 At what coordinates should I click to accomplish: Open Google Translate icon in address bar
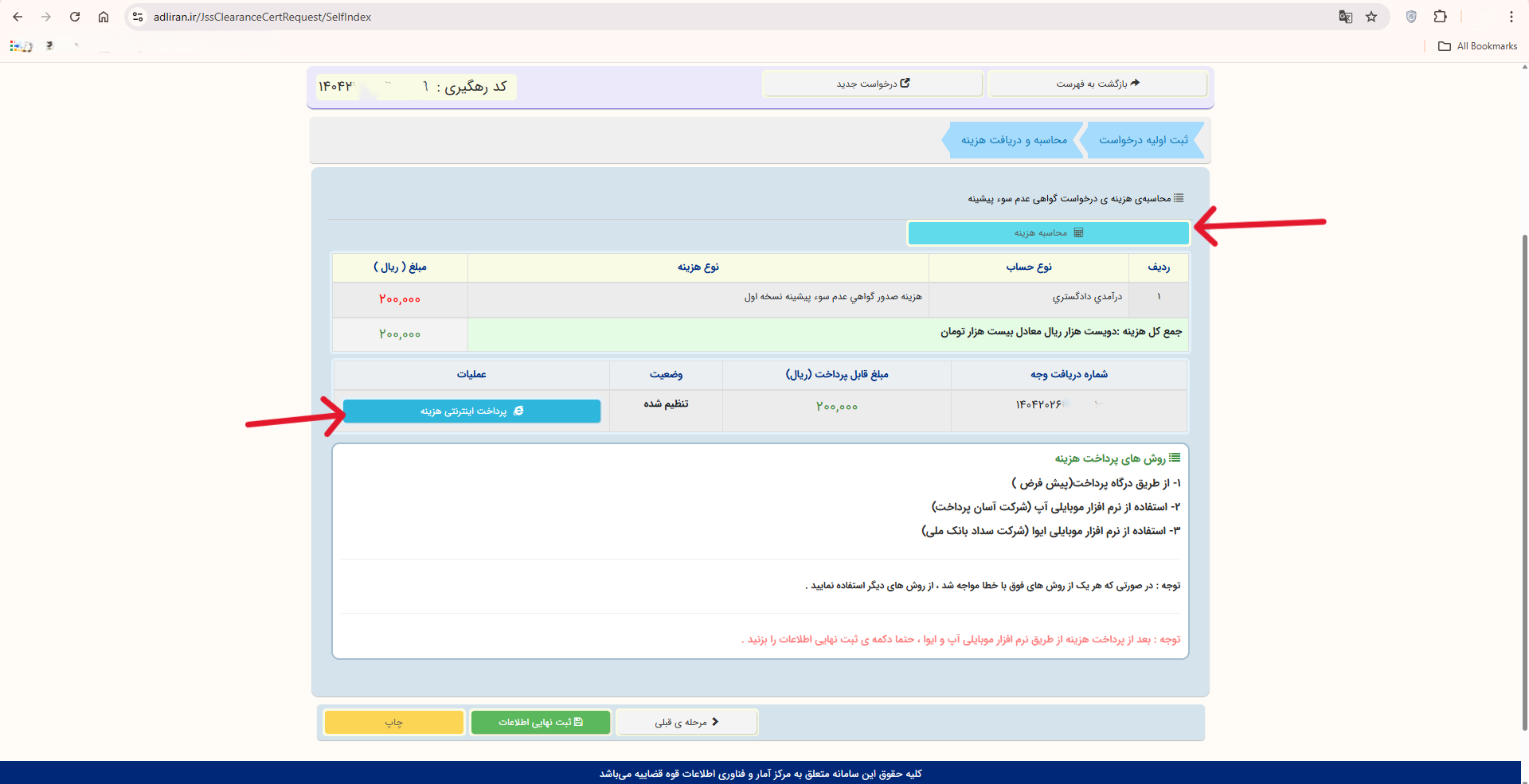[x=1346, y=17]
